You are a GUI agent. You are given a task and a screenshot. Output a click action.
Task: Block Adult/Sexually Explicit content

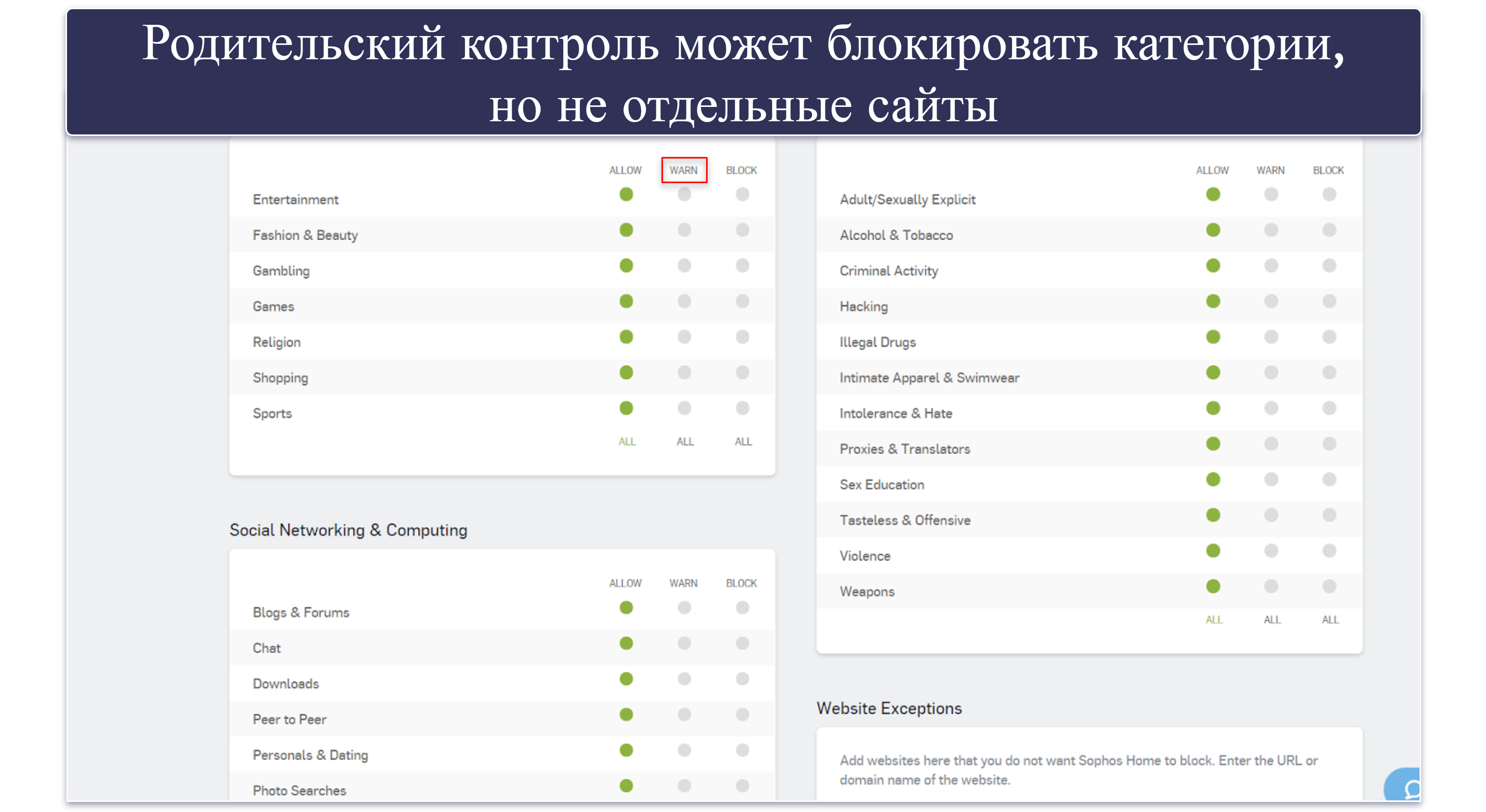coord(1329,194)
